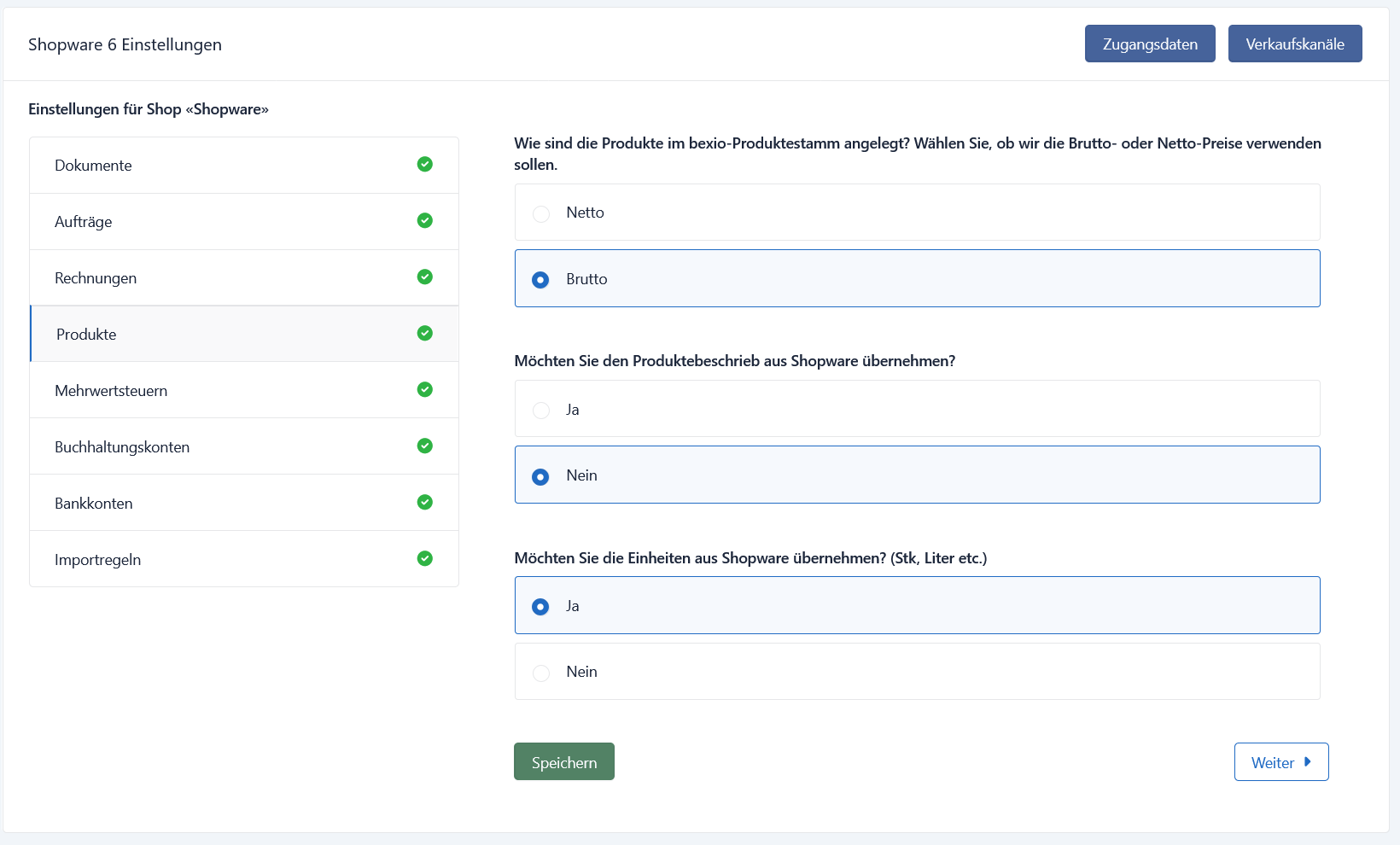Click the arrow icon in Weiter button
1400x845 pixels.
click(1307, 762)
